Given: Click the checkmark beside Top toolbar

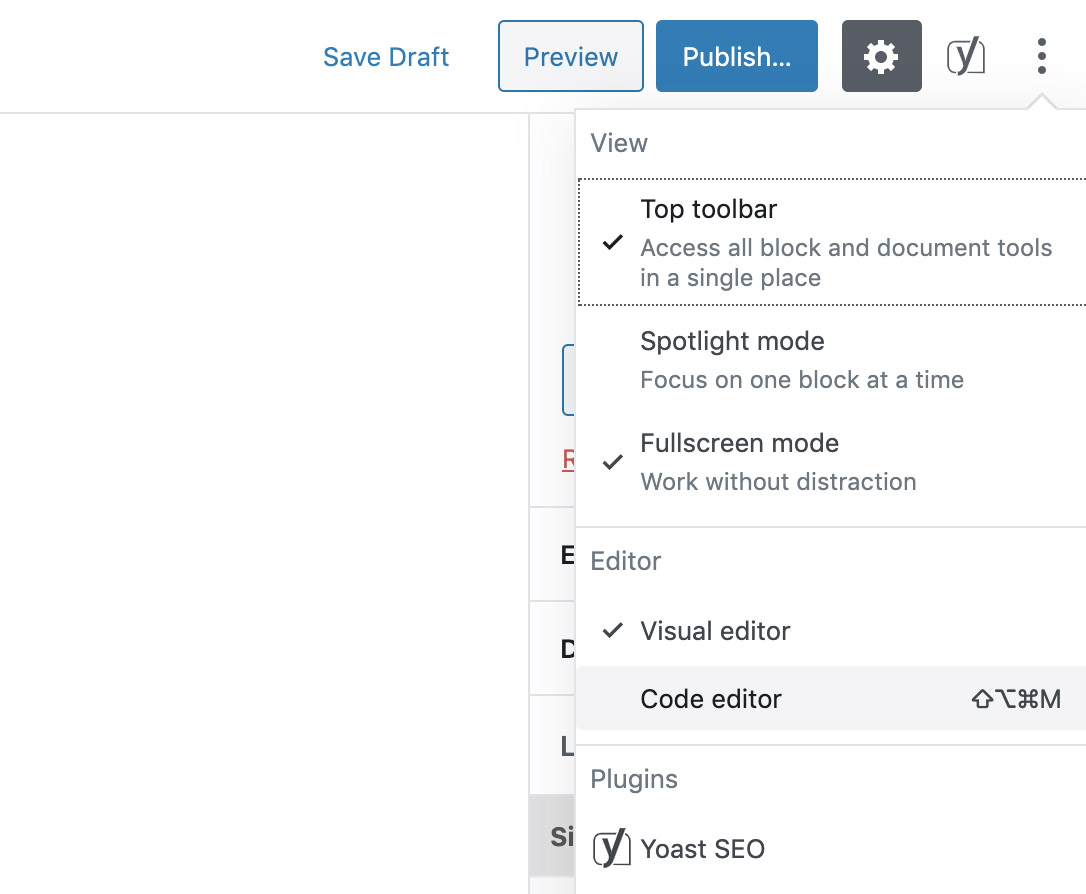Looking at the screenshot, I should 613,243.
